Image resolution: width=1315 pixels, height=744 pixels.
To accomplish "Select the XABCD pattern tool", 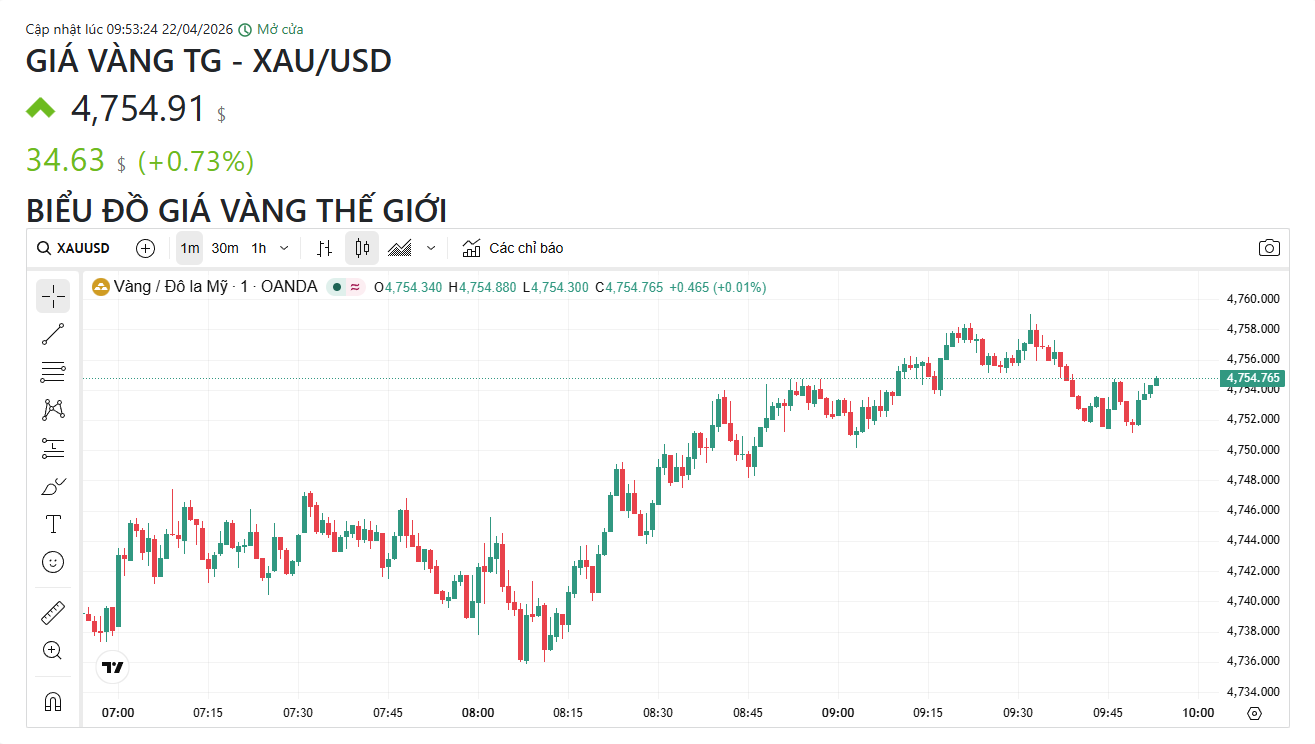I will click(x=53, y=410).
